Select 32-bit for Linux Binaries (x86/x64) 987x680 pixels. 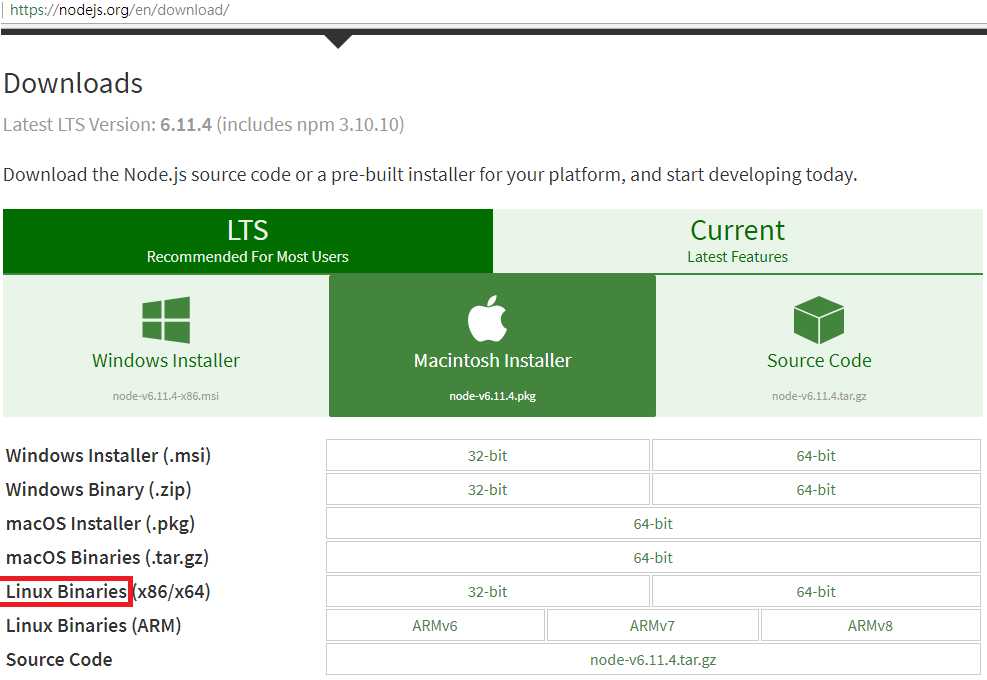(x=488, y=591)
